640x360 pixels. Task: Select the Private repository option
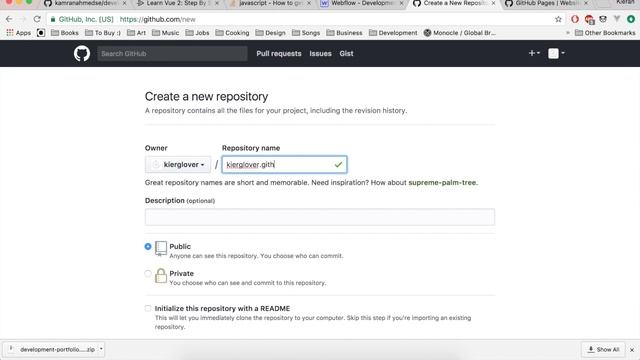point(148,273)
